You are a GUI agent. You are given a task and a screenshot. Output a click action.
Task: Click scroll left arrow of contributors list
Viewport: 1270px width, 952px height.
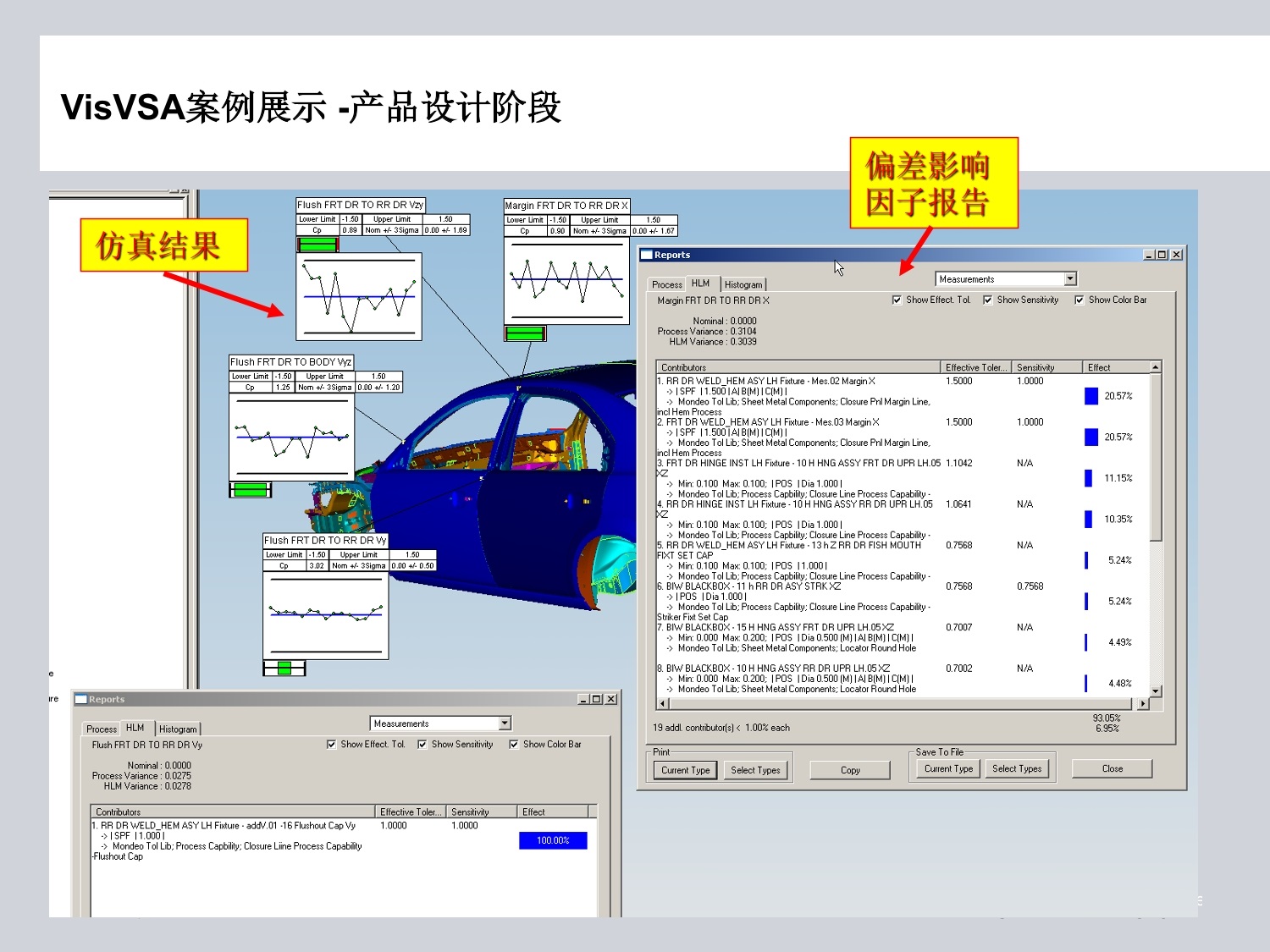[x=662, y=703]
